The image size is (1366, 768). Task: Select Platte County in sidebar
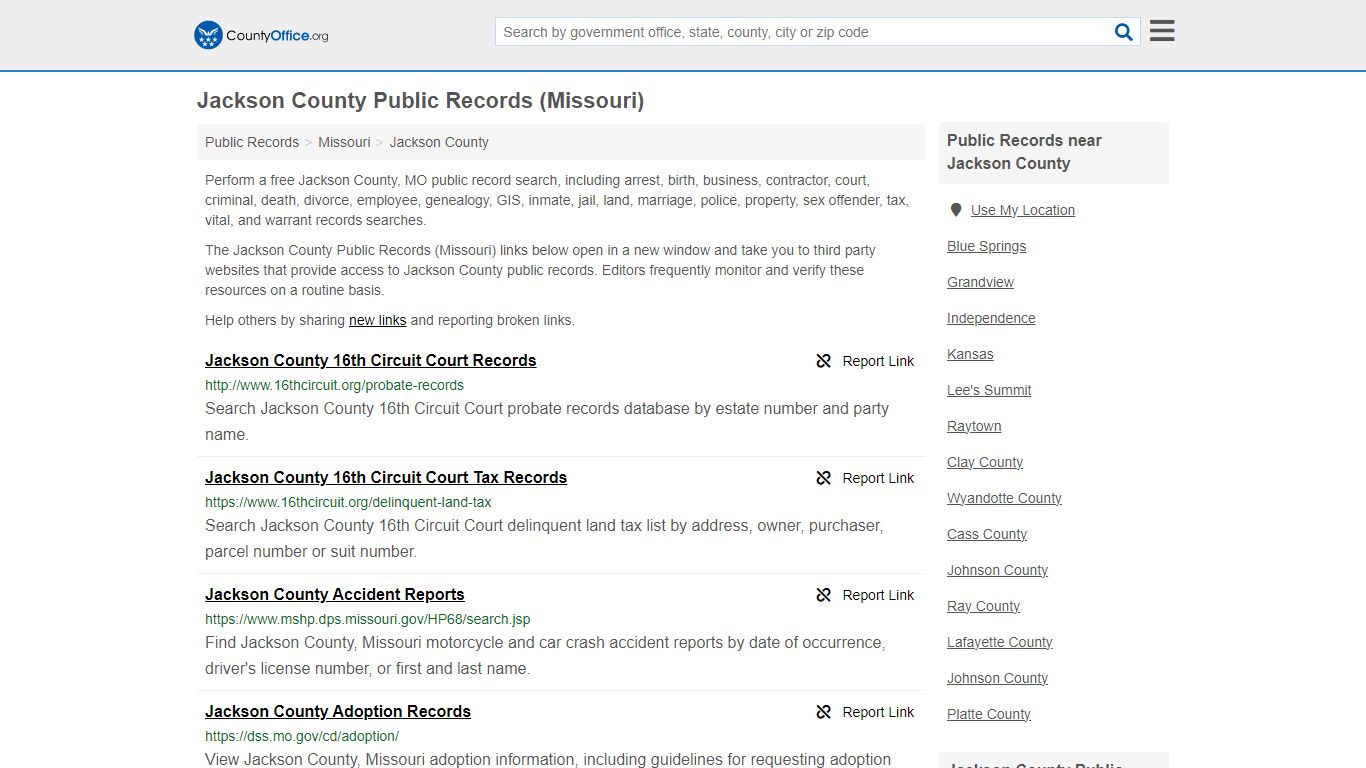tap(989, 714)
